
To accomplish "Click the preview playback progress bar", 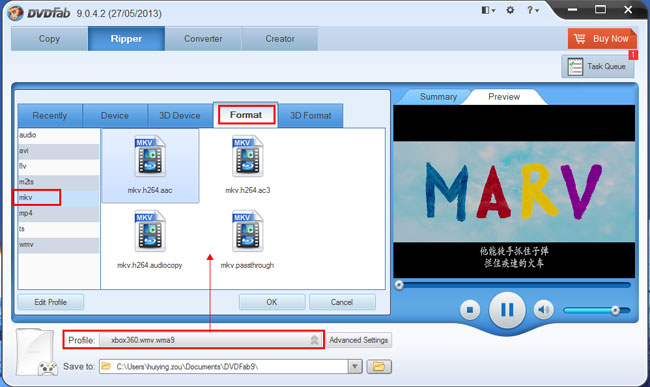I will click(513, 285).
